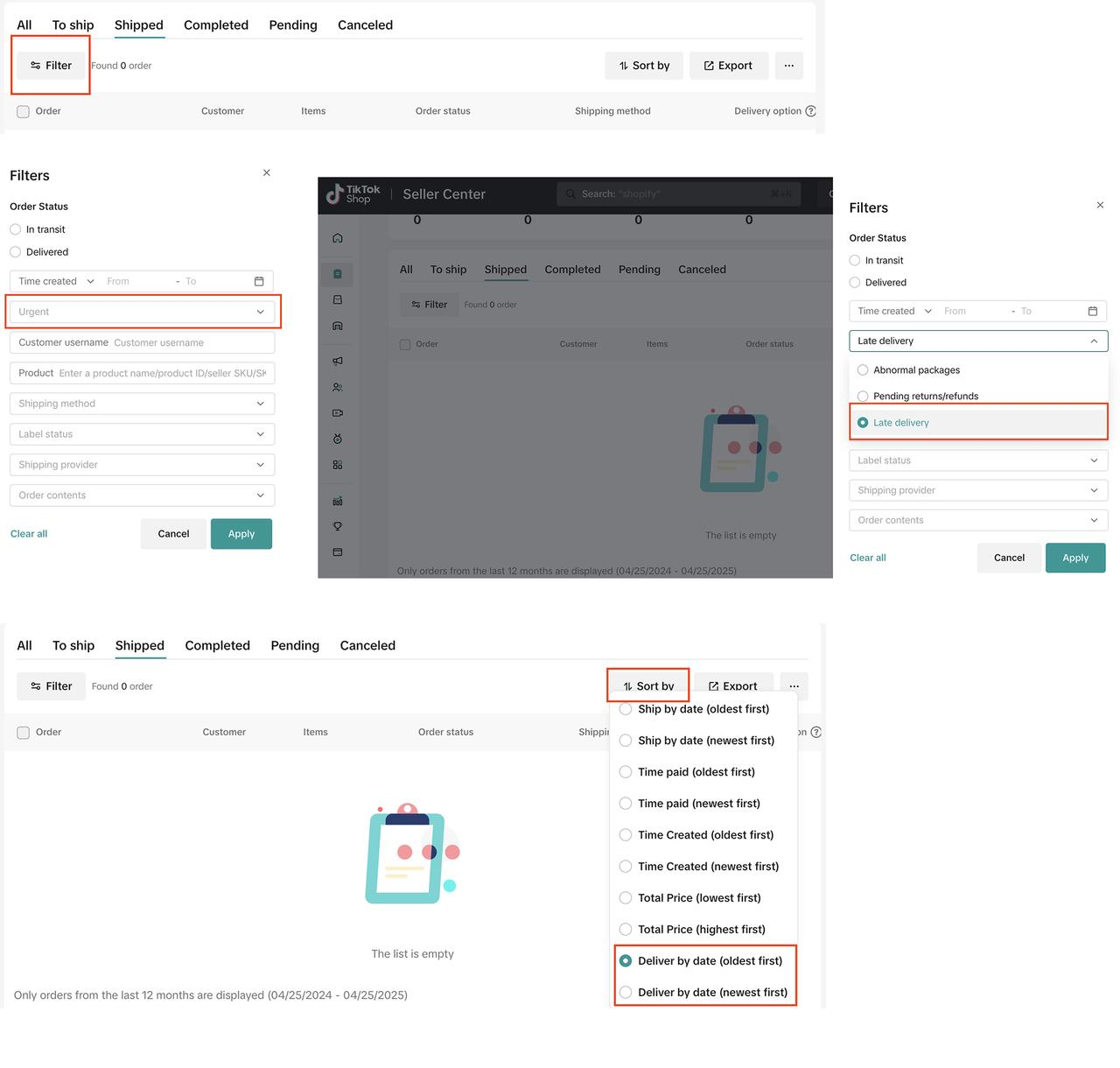Open the four-squares apps icon in sidebar
The width and height of the screenshot is (1120, 1068).
pyautogui.click(x=338, y=465)
